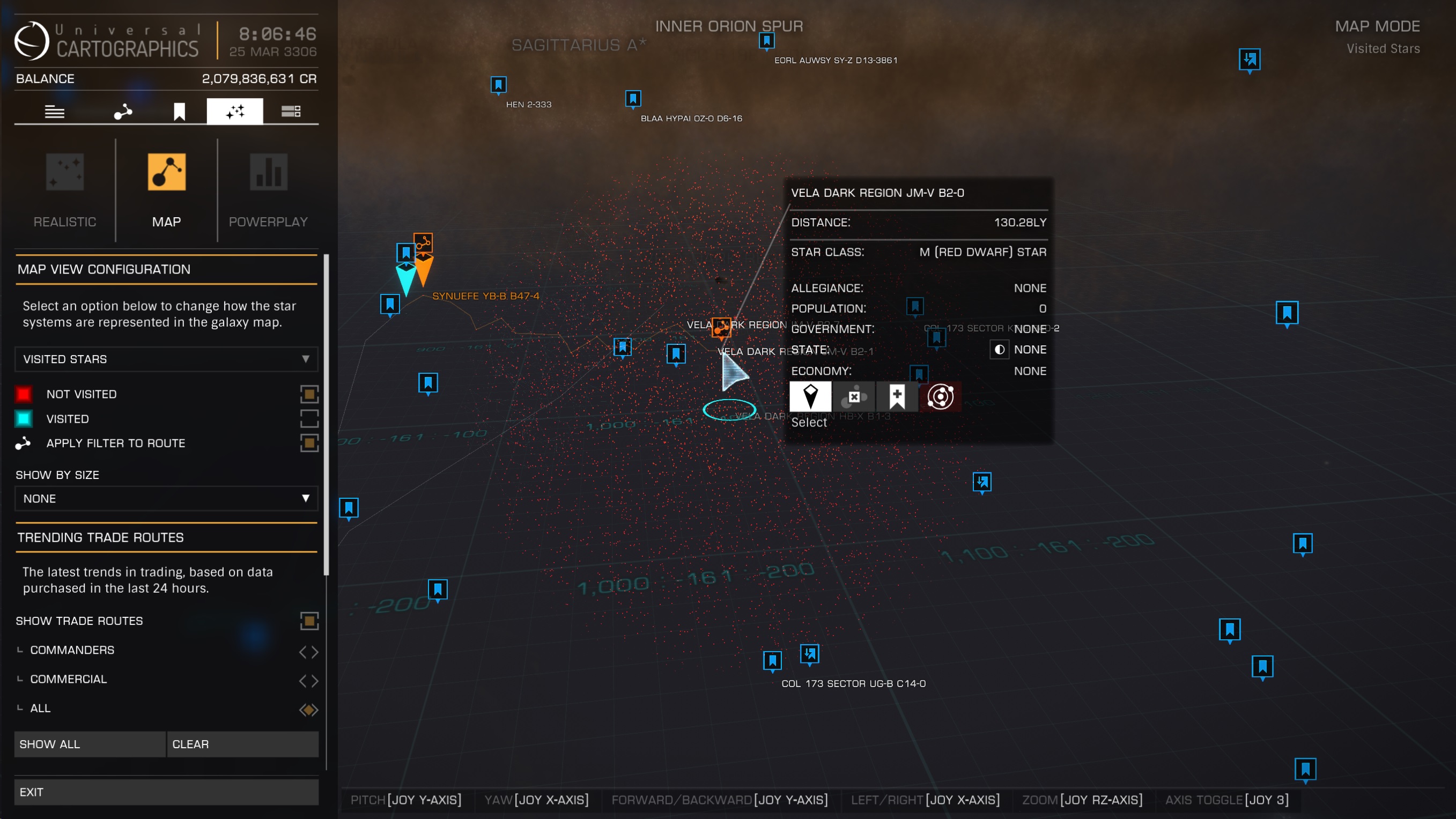The image size is (1456, 819).
Task: Click the cyan selection ring on map
Action: coord(729,409)
